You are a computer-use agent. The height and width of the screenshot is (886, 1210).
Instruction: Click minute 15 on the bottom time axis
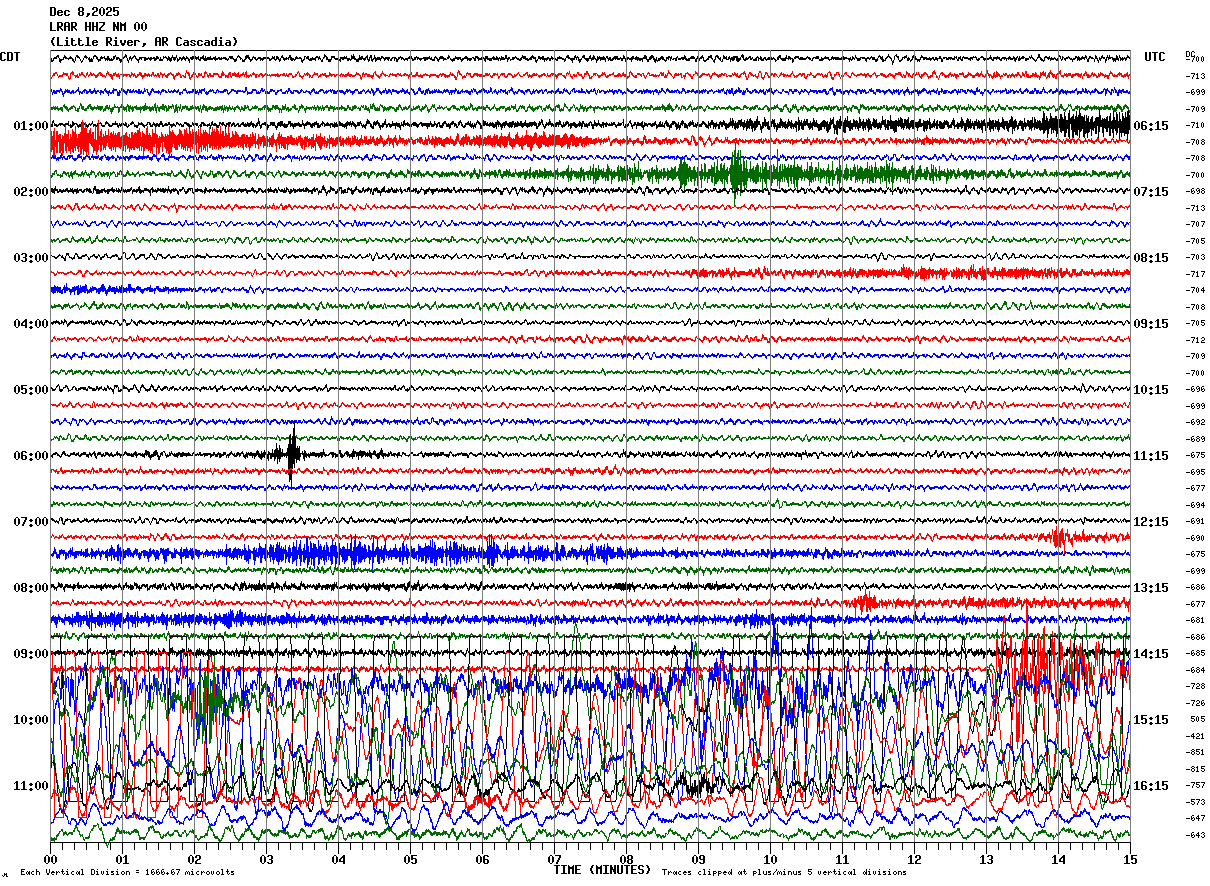coord(1129,859)
